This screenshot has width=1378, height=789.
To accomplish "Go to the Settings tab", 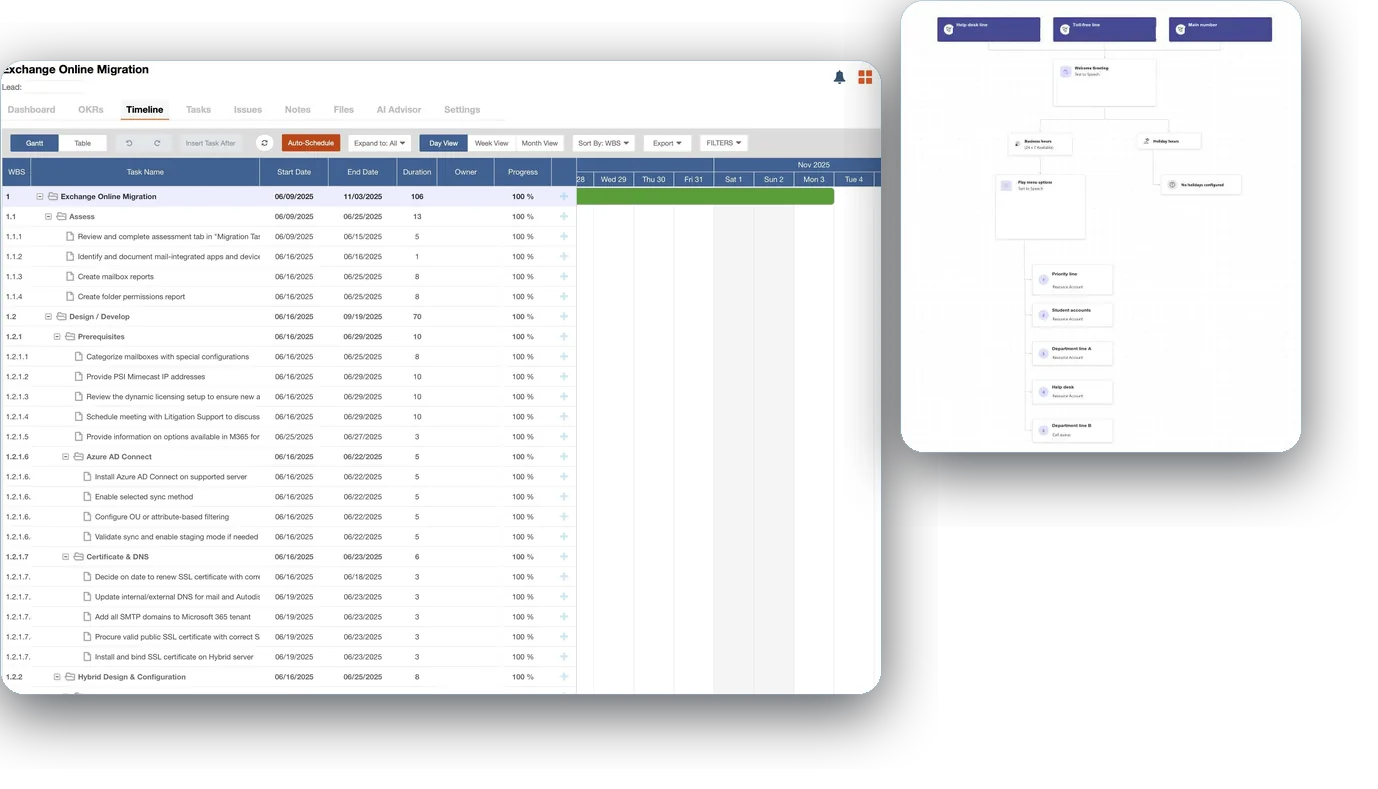I will point(462,109).
